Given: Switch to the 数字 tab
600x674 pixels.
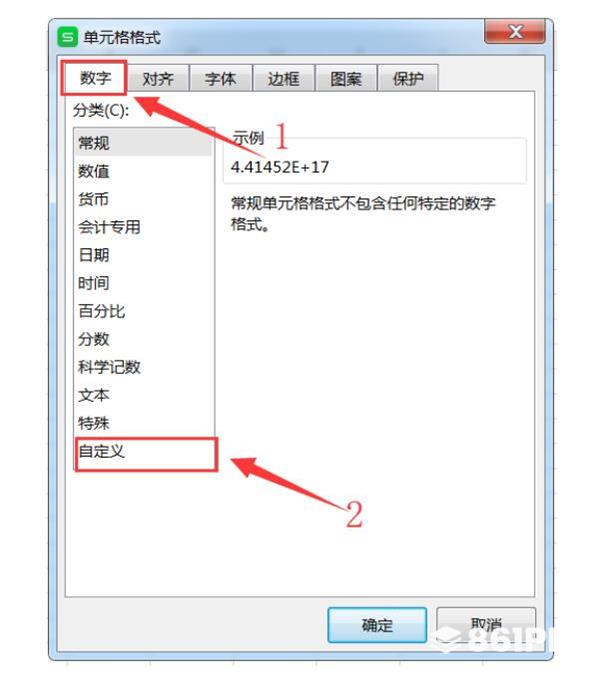Looking at the screenshot, I should (95, 78).
